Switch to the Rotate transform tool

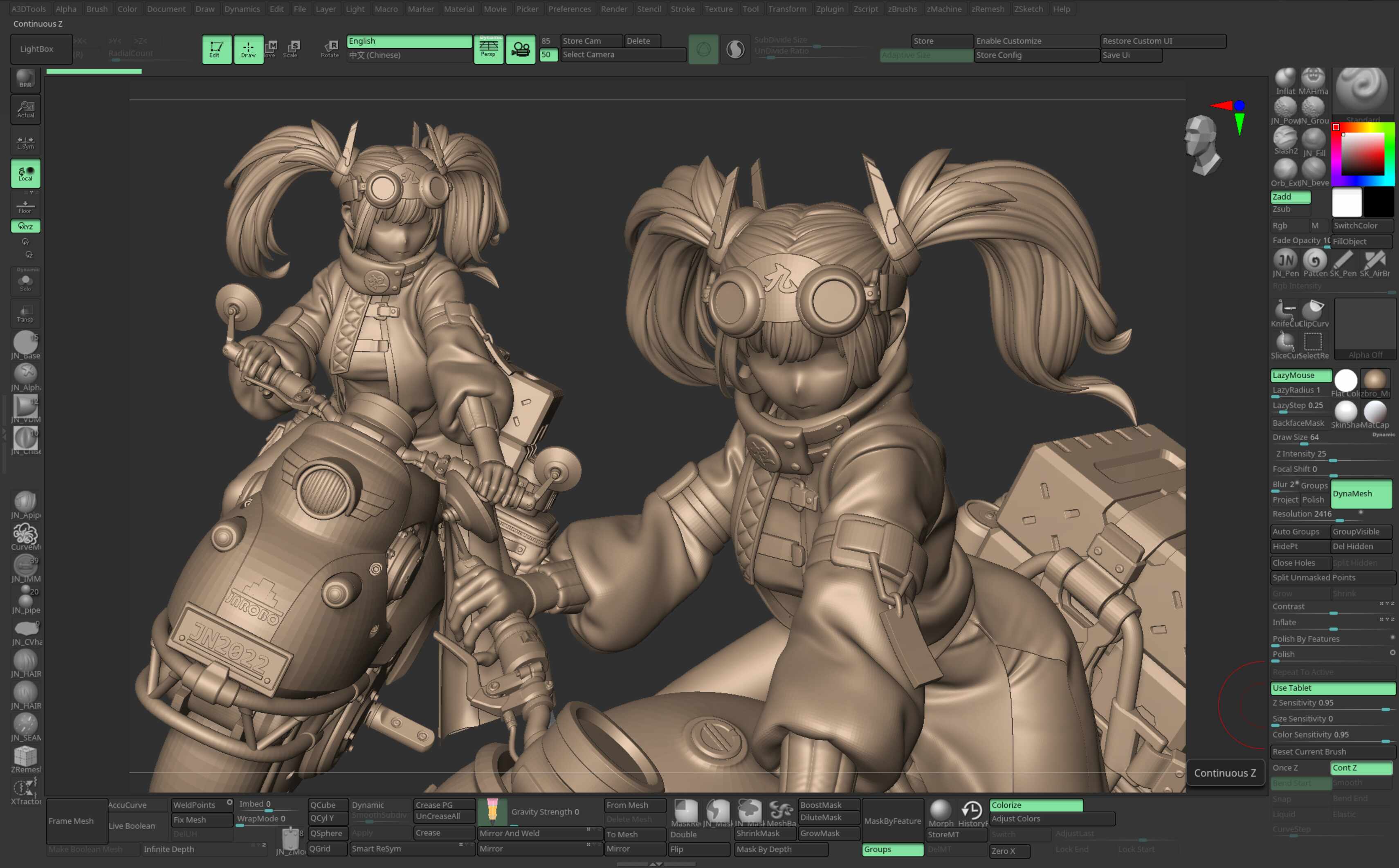click(x=330, y=49)
